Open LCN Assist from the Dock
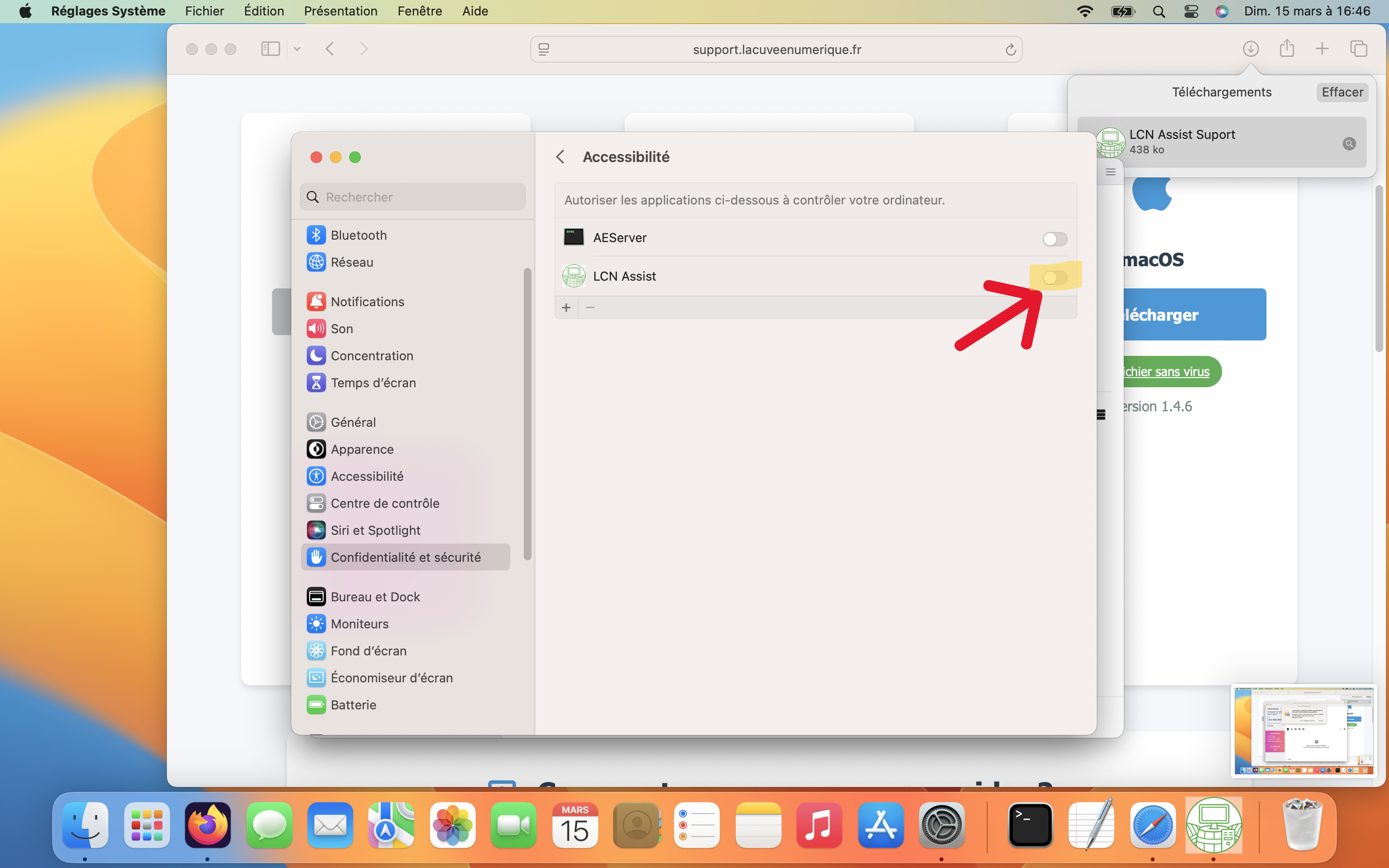The width and height of the screenshot is (1389, 868). (1213, 825)
